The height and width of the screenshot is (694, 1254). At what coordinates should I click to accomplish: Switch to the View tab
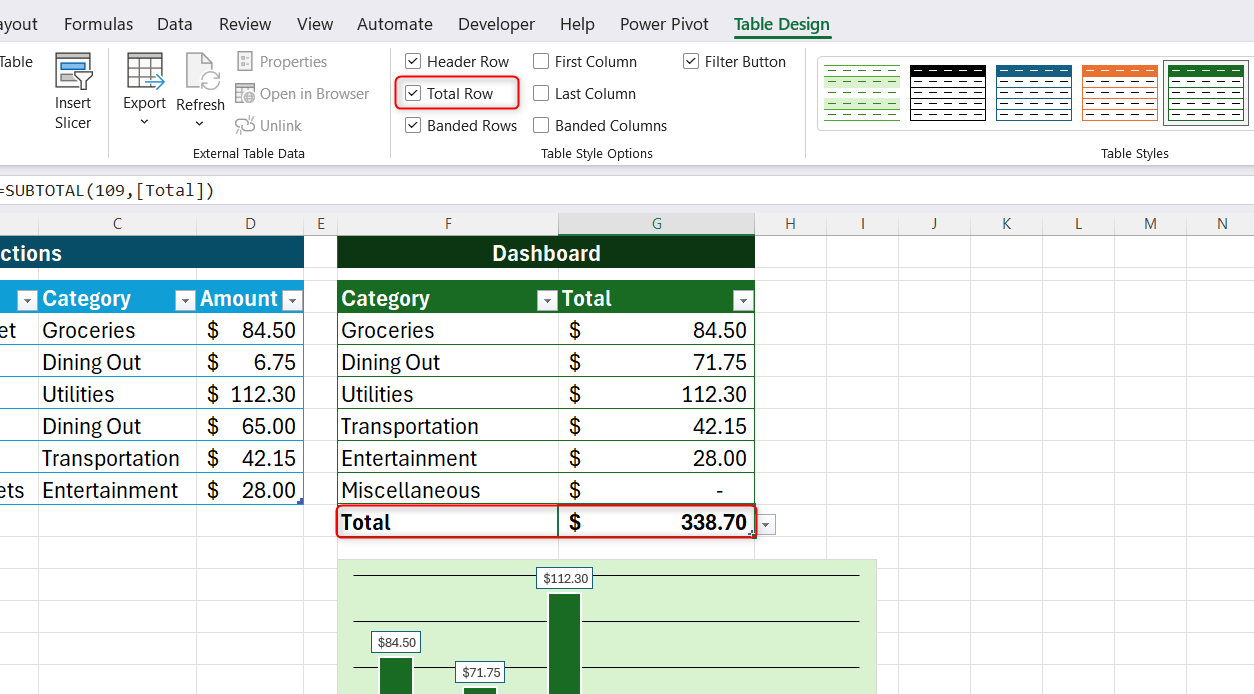315,24
